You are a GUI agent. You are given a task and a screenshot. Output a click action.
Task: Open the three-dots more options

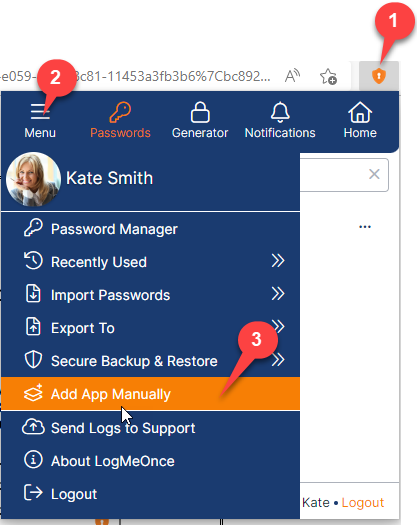(x=365, y=227)
